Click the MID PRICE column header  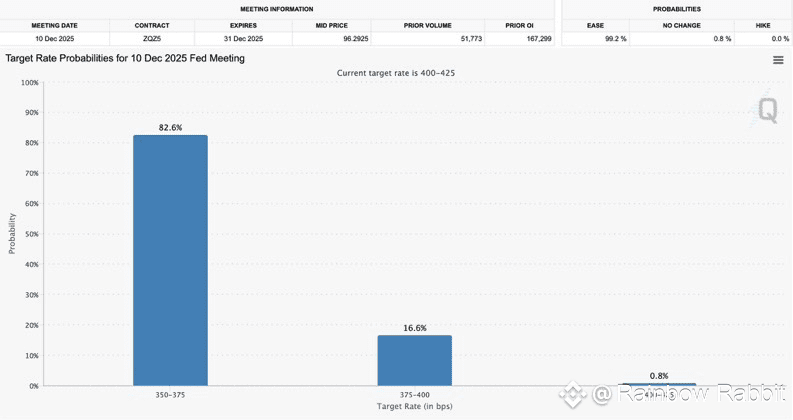point(332,25)
